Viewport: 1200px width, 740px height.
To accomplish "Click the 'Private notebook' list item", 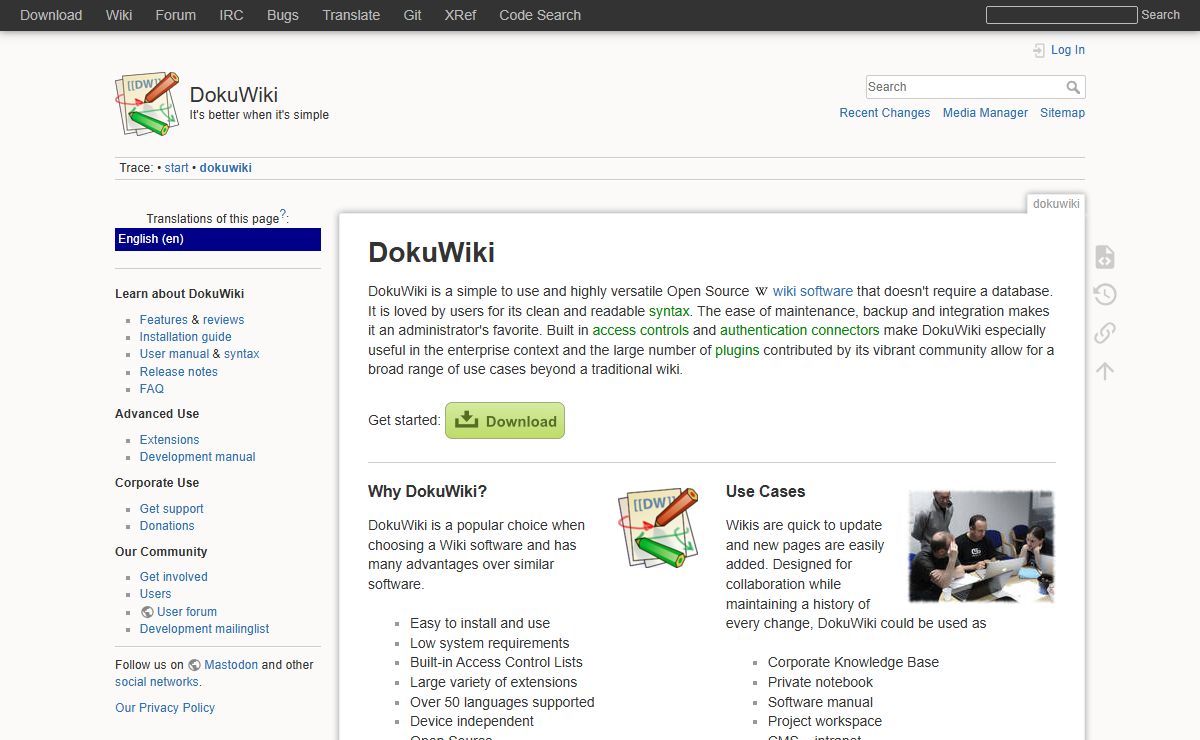I will click(820, 682).
